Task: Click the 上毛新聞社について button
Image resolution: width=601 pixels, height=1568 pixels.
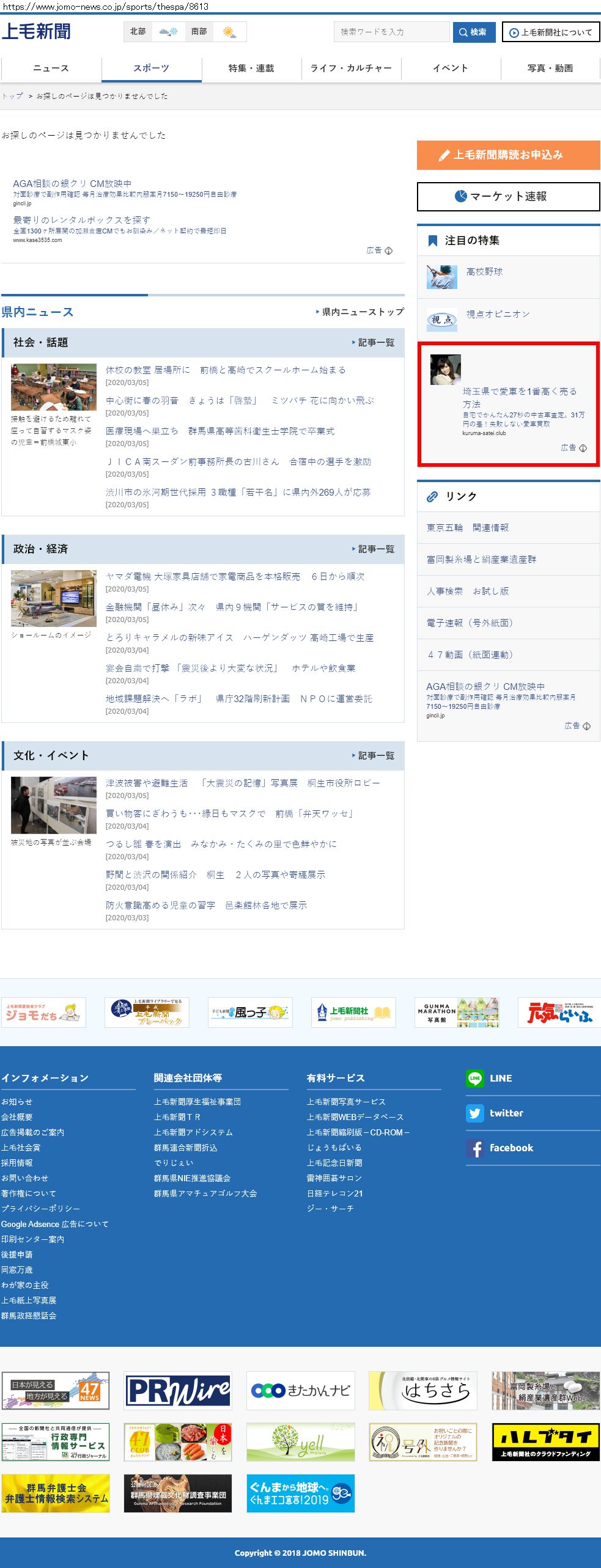Action: tap(550, 32)
